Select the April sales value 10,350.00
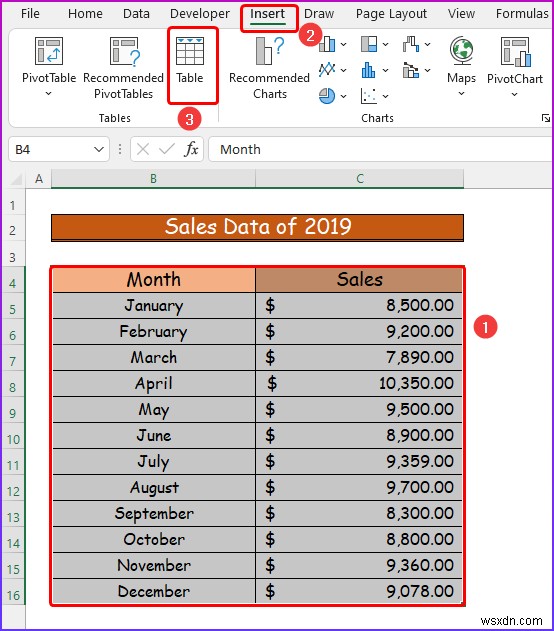Image resolution: width=554 pixels, height=631 pixels. pyautogui.click(x=359, y=384)
